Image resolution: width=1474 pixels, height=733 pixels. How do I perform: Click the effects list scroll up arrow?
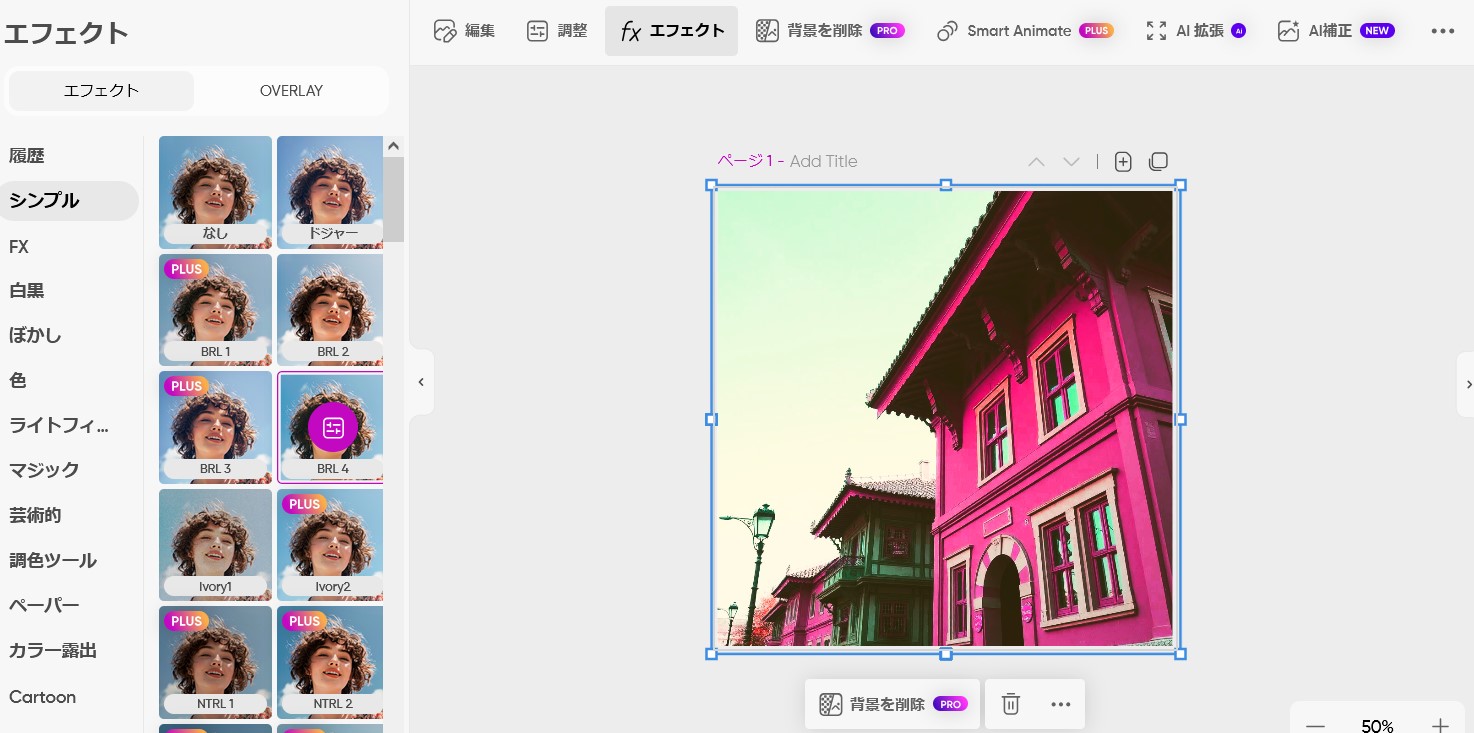click(x=394, y=146)
